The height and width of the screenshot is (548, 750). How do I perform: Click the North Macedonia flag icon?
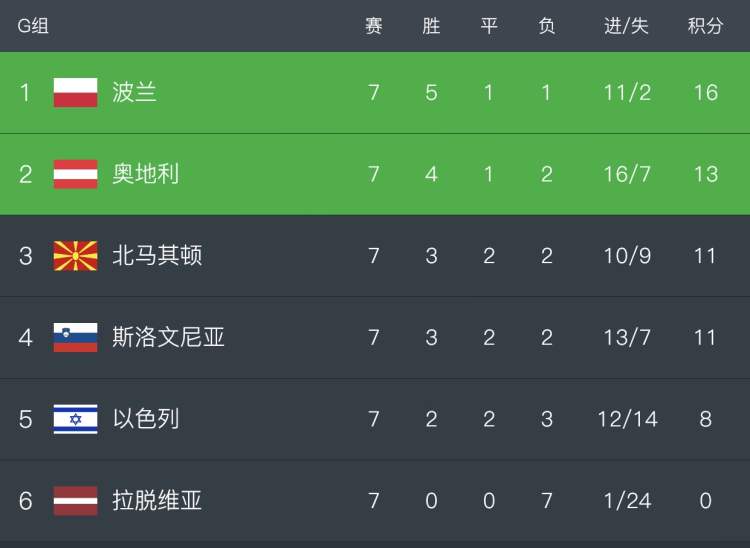click(75, 256)
